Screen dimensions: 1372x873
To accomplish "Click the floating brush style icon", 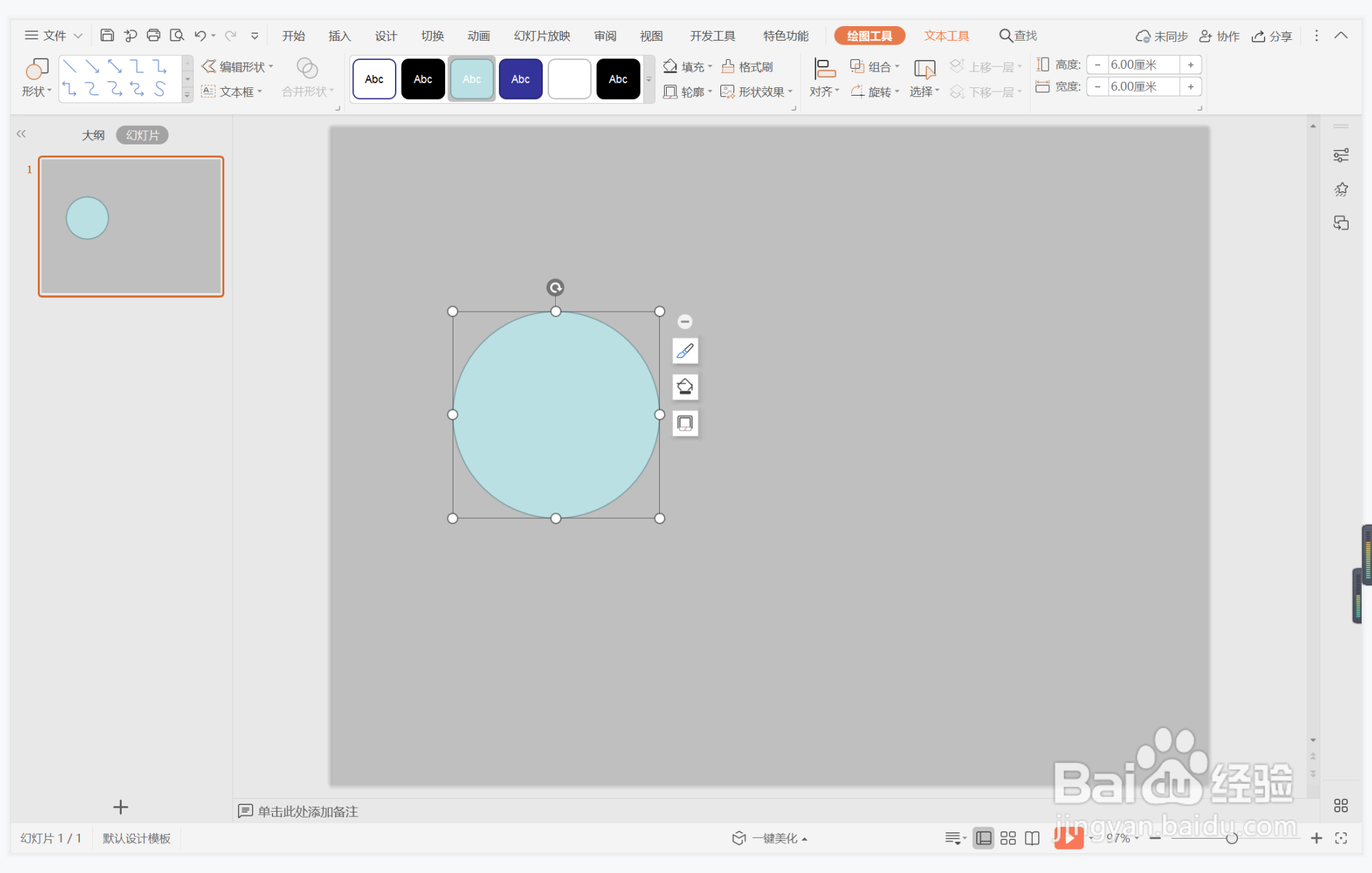I will point(685,352).
